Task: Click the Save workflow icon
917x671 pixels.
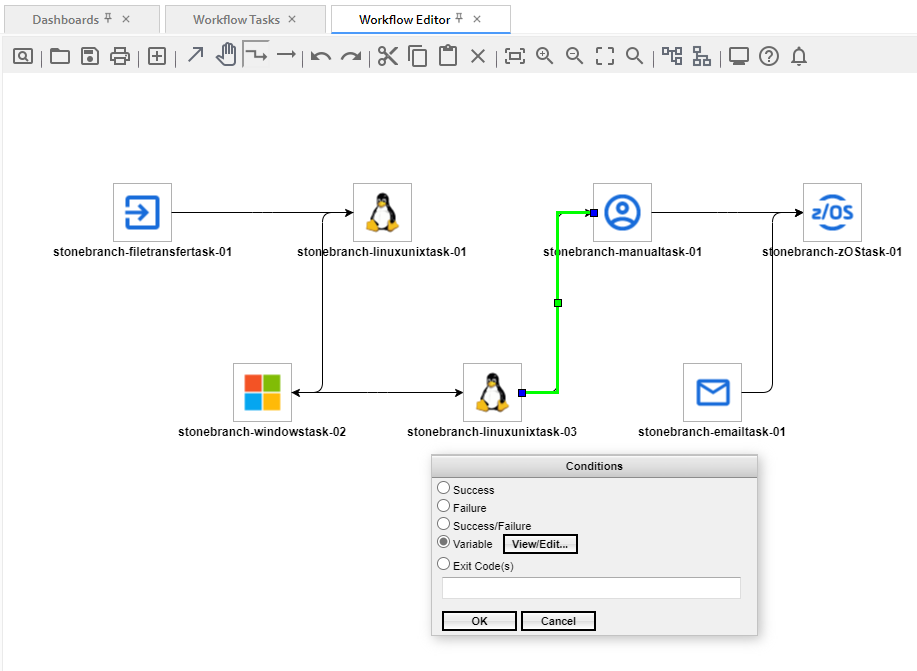Action: pyautogui.click(x=90, y=56)
